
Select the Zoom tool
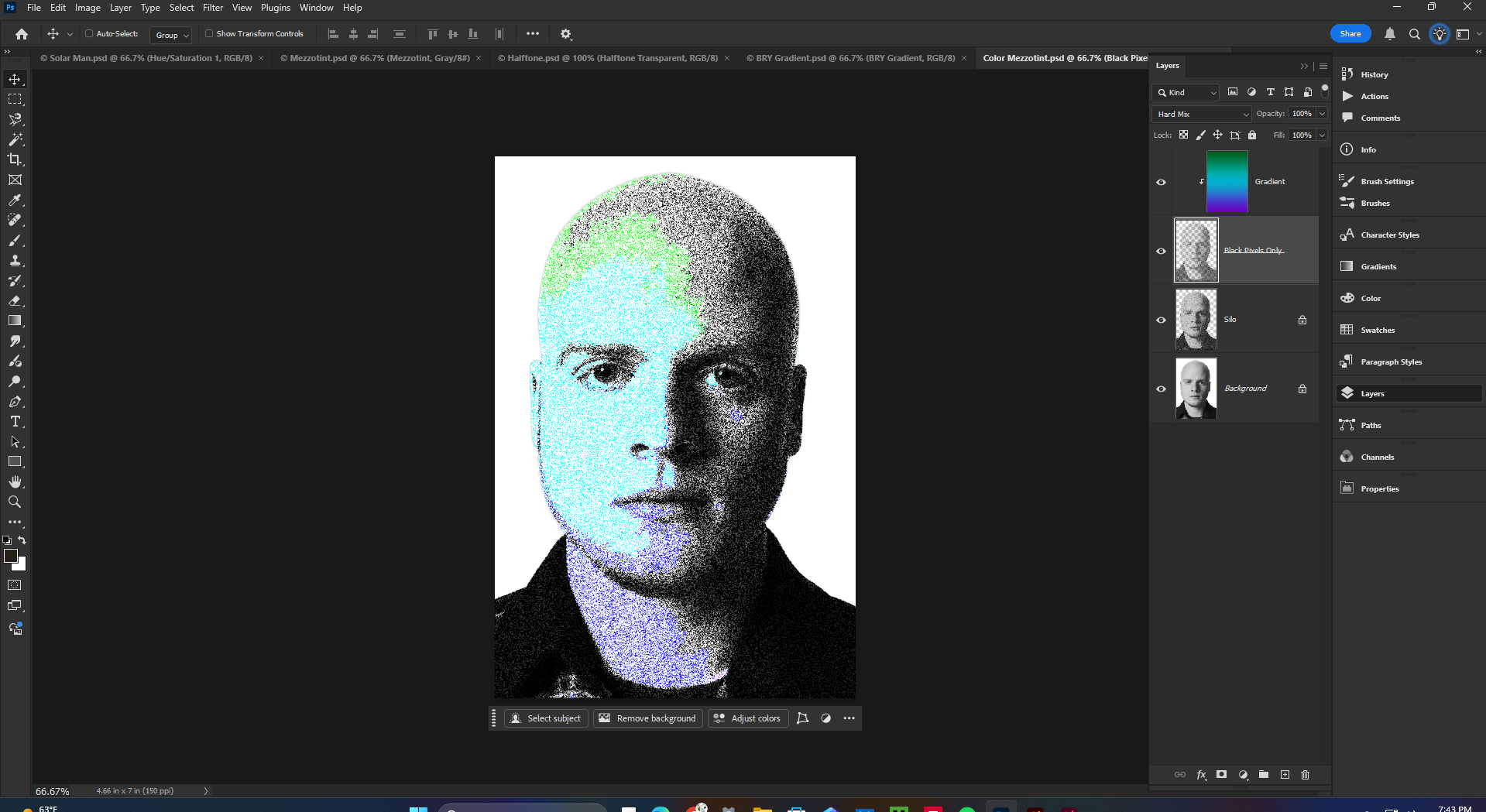click(x=15, y=502)
